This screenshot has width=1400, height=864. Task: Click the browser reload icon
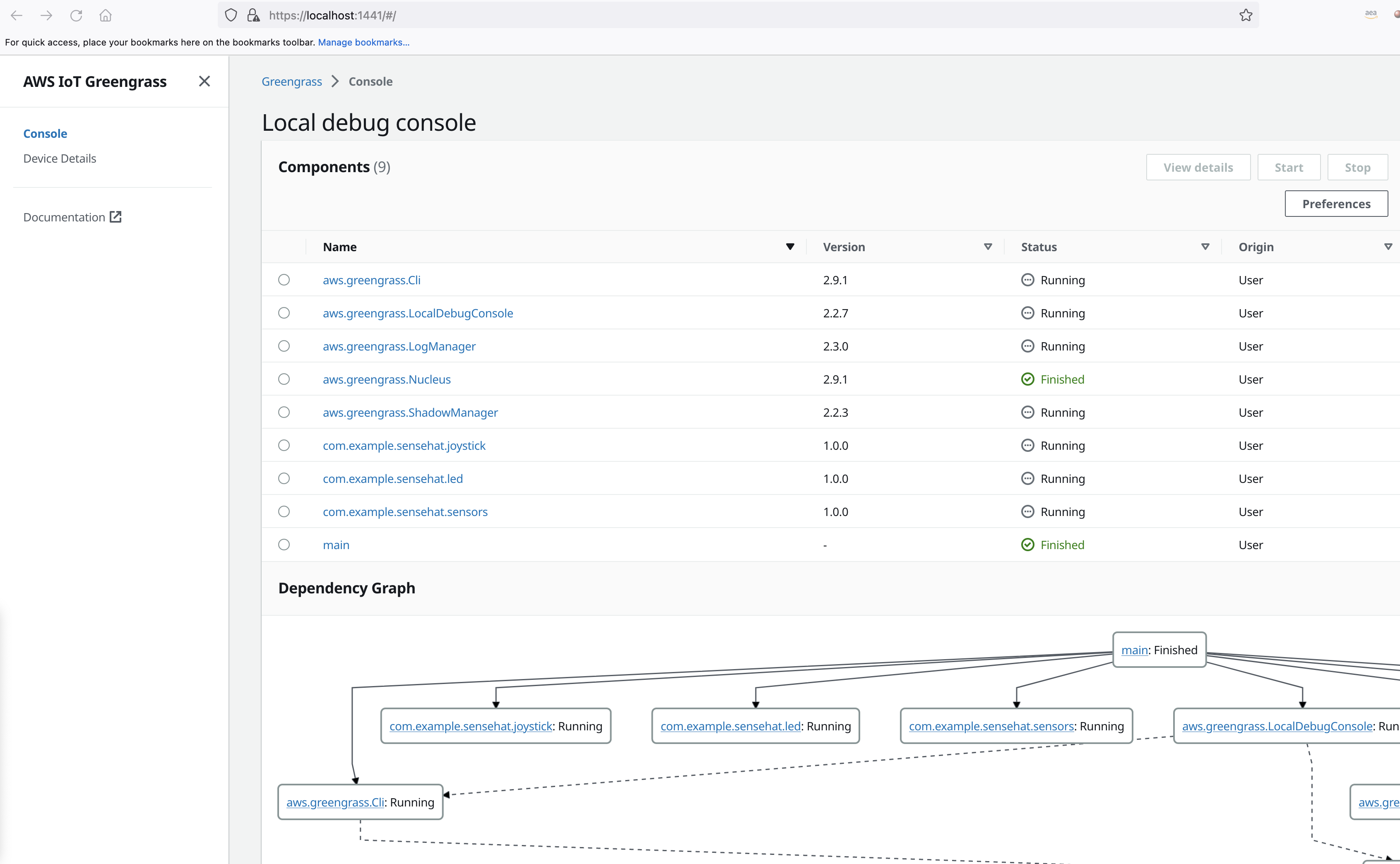click(x=76, y=15)
